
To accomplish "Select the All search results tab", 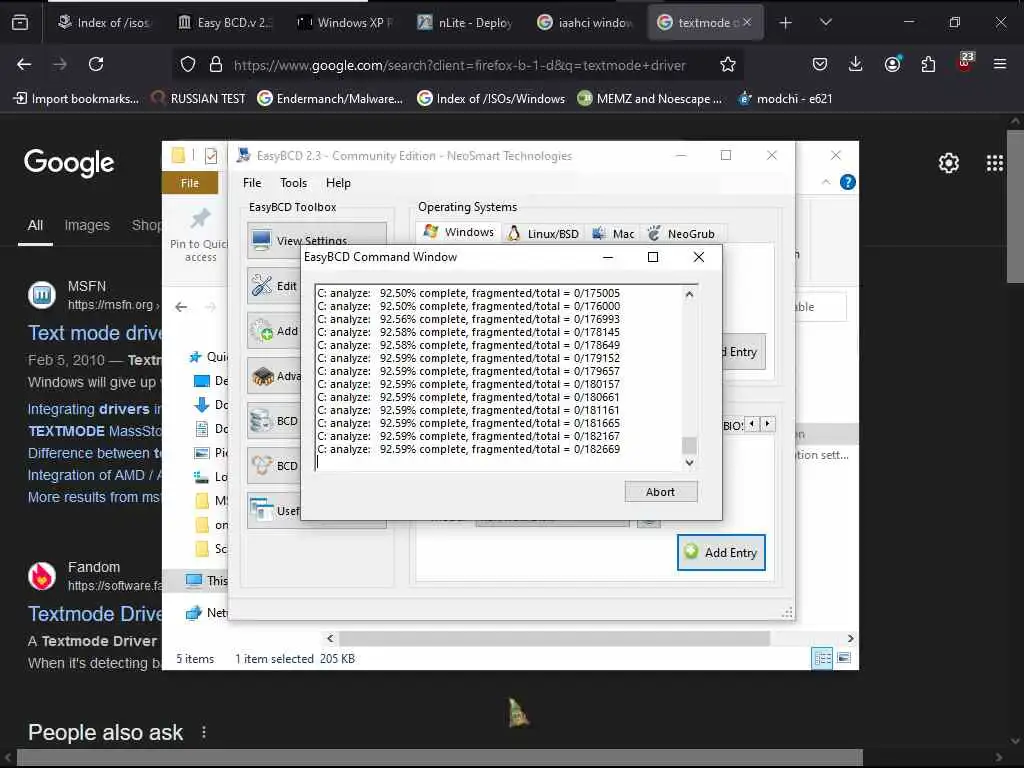I will coord(35,225).
